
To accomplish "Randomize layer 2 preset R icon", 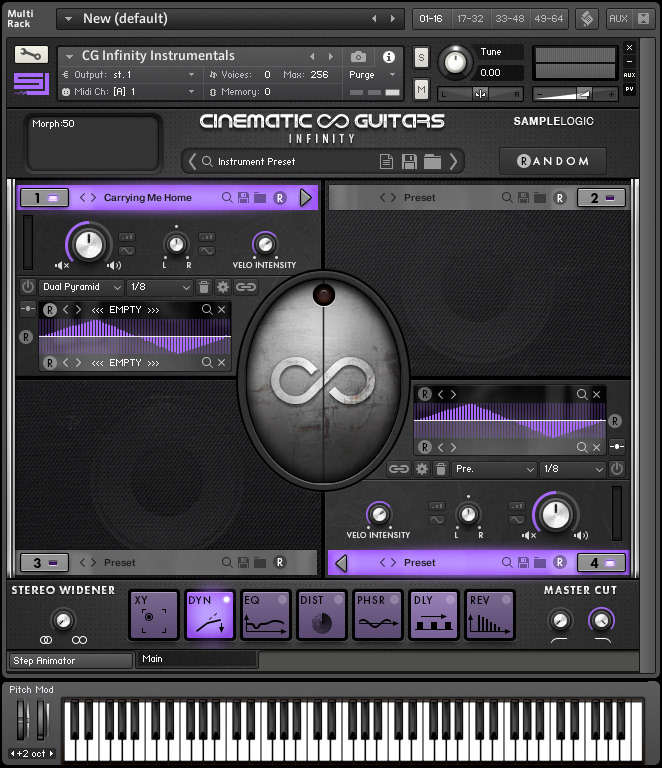I will [x=560, y=198].
